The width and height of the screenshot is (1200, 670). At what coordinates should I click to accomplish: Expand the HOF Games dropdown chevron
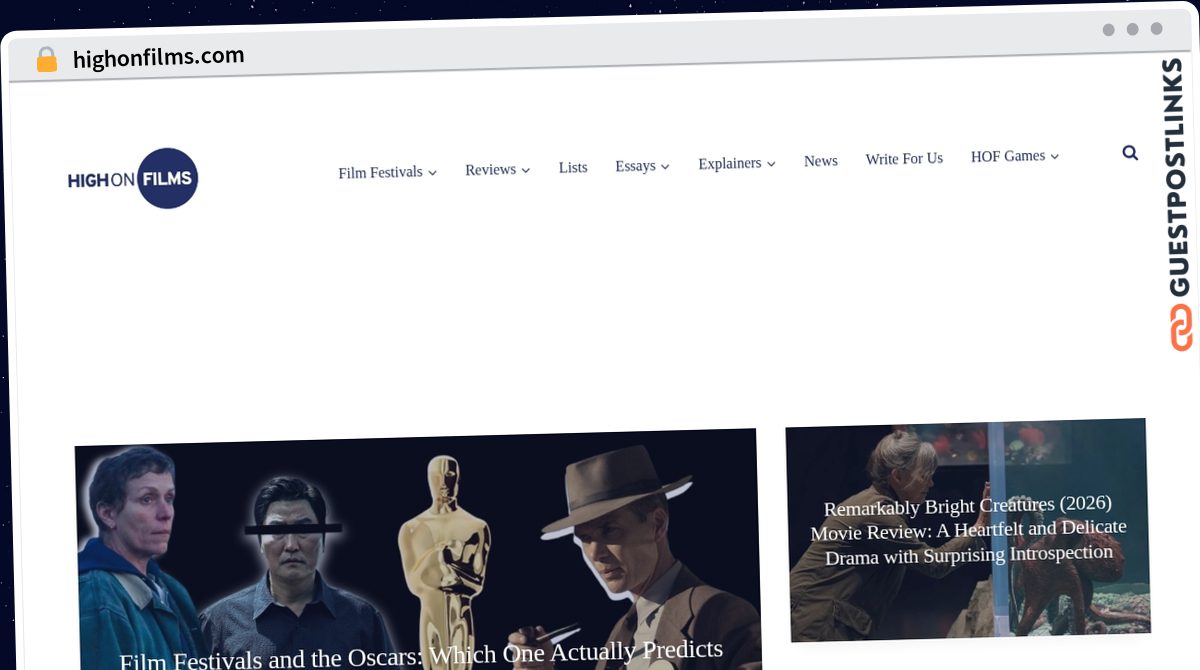[x=1054, y=156]
